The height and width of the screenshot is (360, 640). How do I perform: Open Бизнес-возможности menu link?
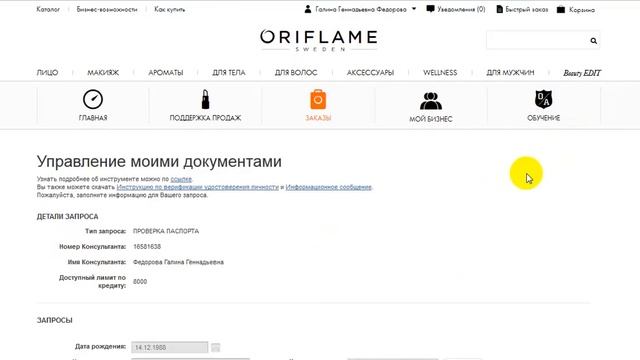tap(107, 9)
